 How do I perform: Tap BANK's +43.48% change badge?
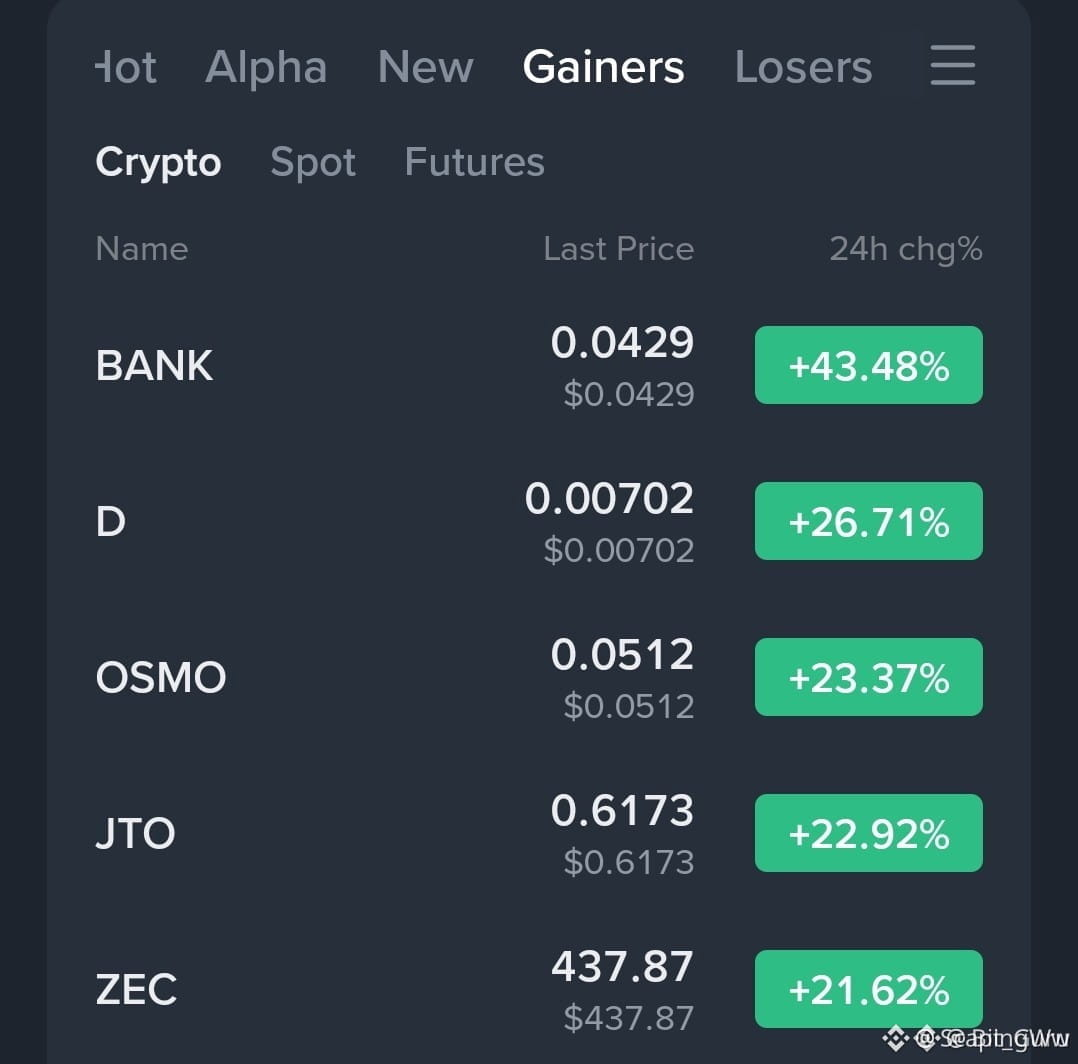pos(869,365)
